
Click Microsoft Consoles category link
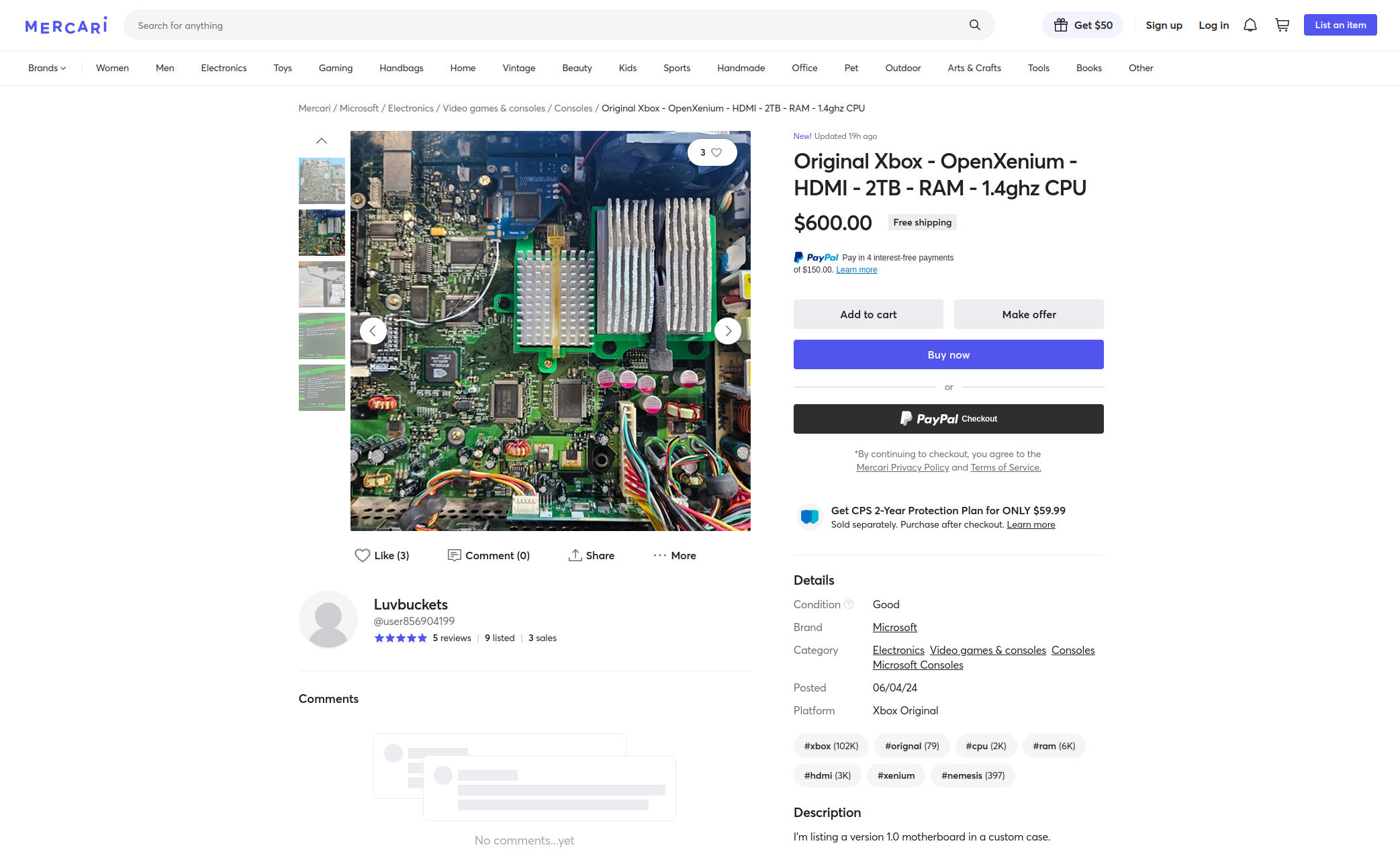[918, 665]
